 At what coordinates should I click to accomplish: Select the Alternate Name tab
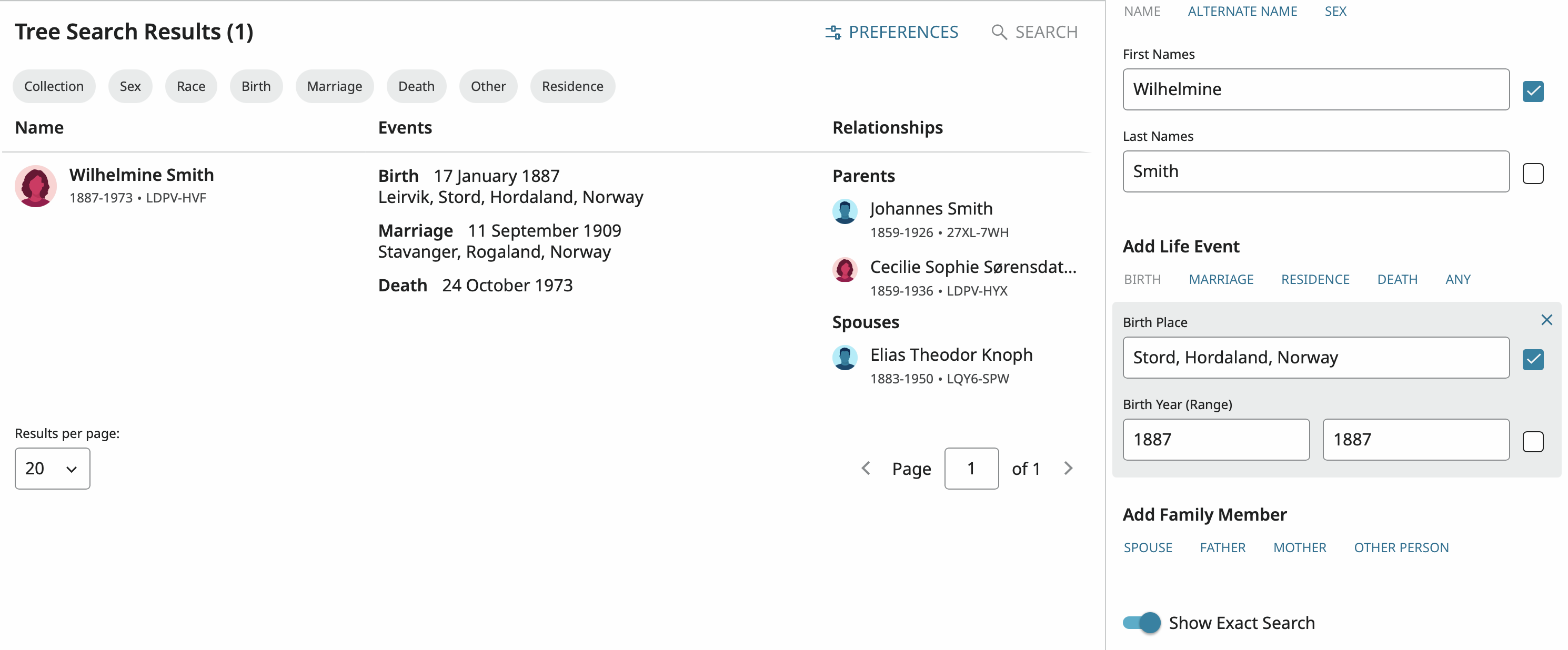pyautogui.click(x=1242, y=12)
